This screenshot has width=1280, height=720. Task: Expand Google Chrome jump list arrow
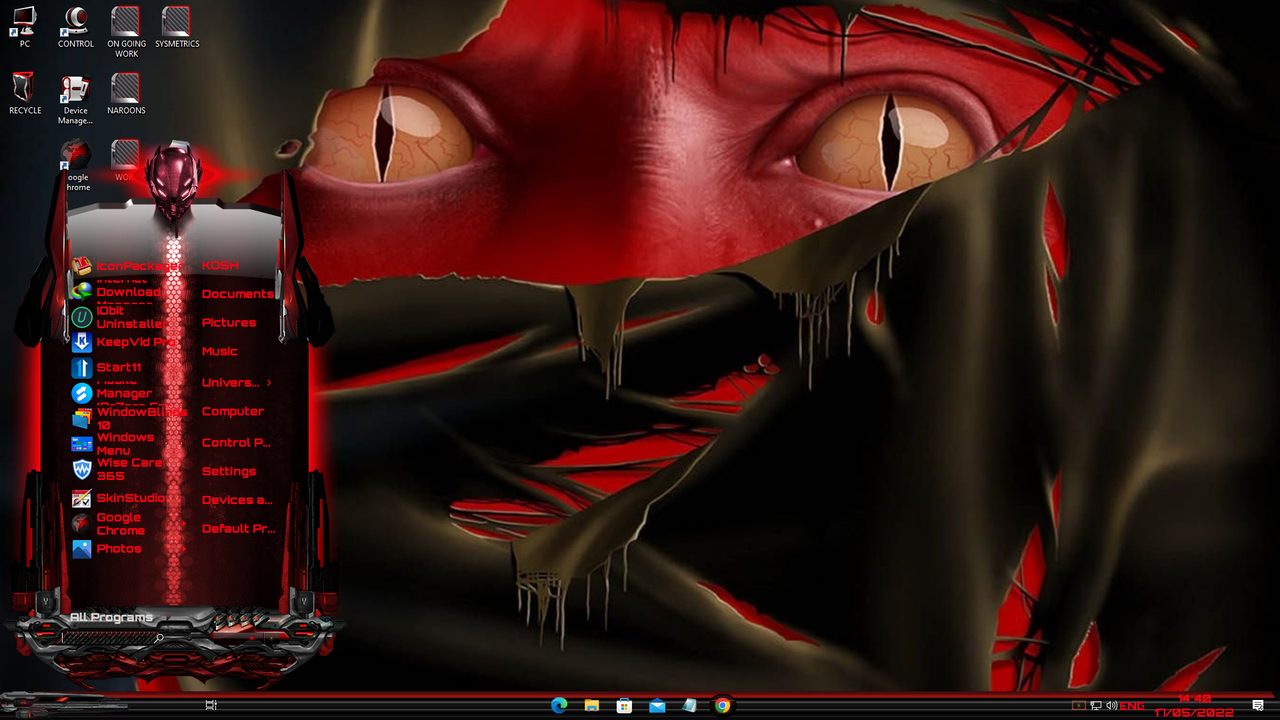[x=182, y=524]
